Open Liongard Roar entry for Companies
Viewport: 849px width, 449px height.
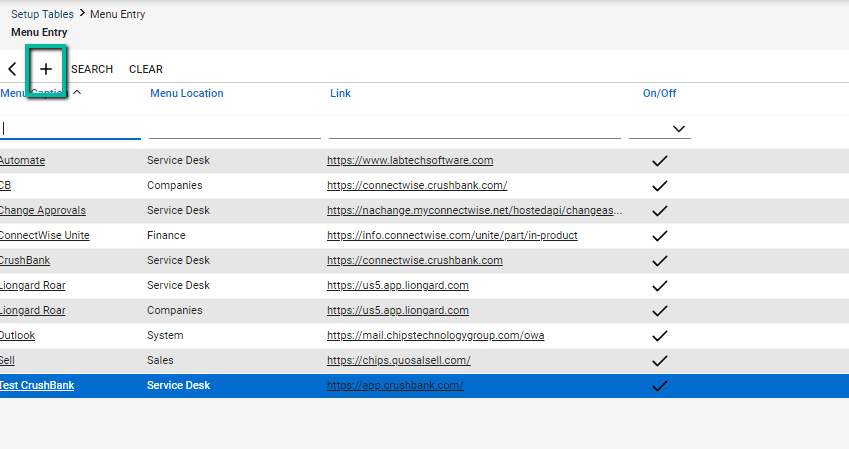[x=32, y=310]
